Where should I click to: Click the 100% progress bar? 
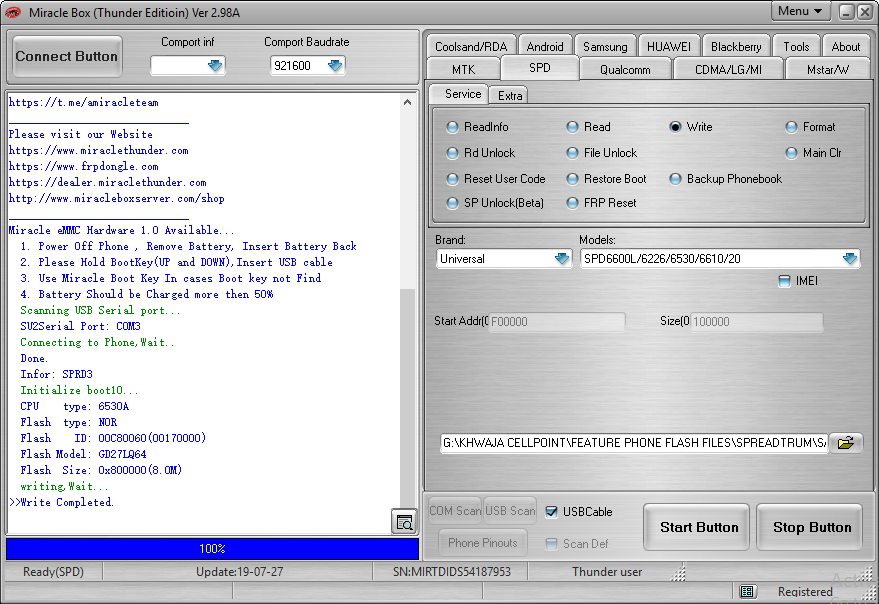[x=212, y=548]
